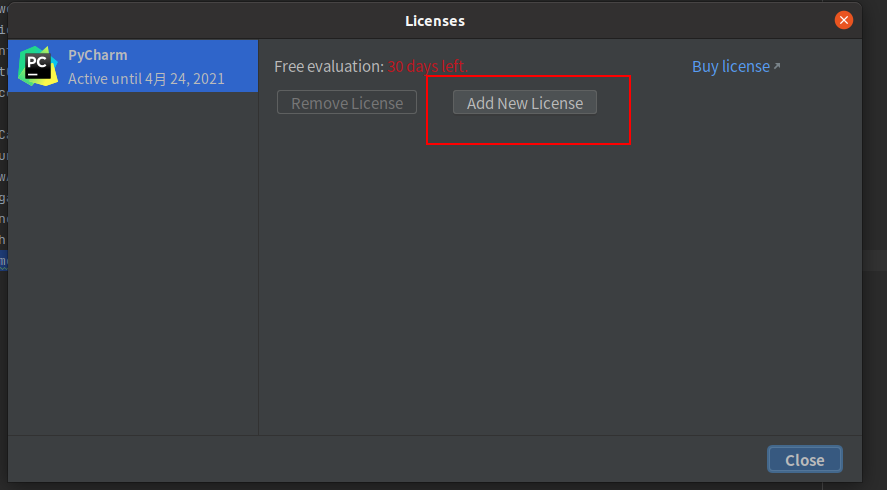Click the '30 days left.' evaluation text
The width and height of the screenshot is (887, 490).
point(428,67)
